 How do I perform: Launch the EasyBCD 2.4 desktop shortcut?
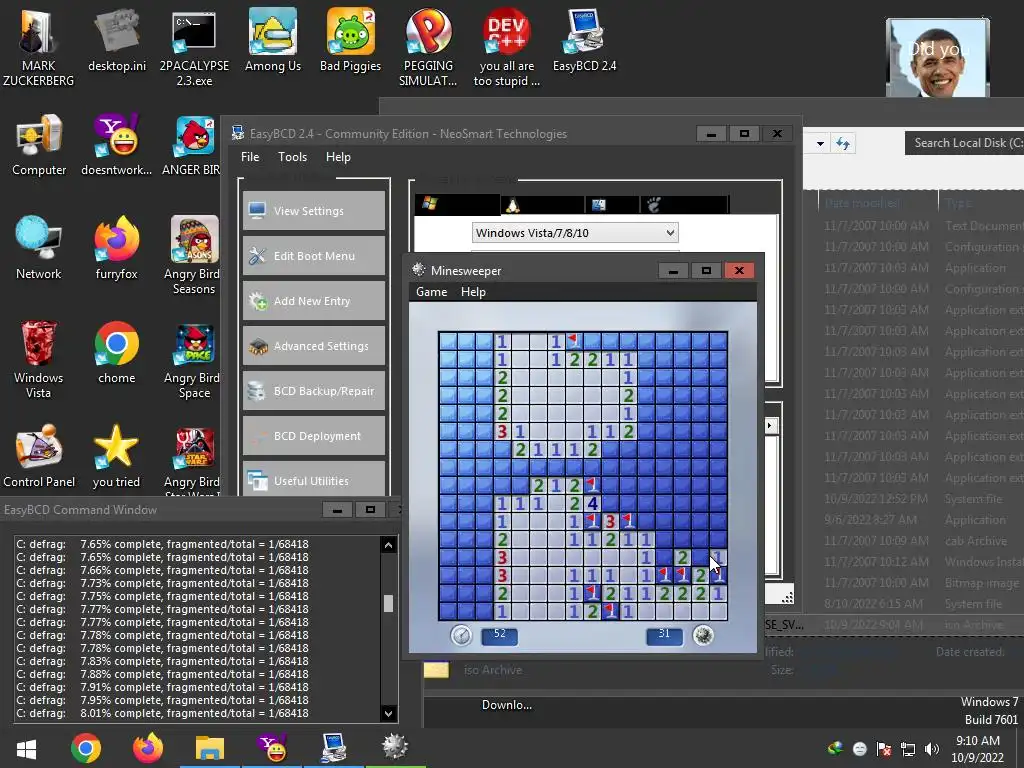[584, 39]
